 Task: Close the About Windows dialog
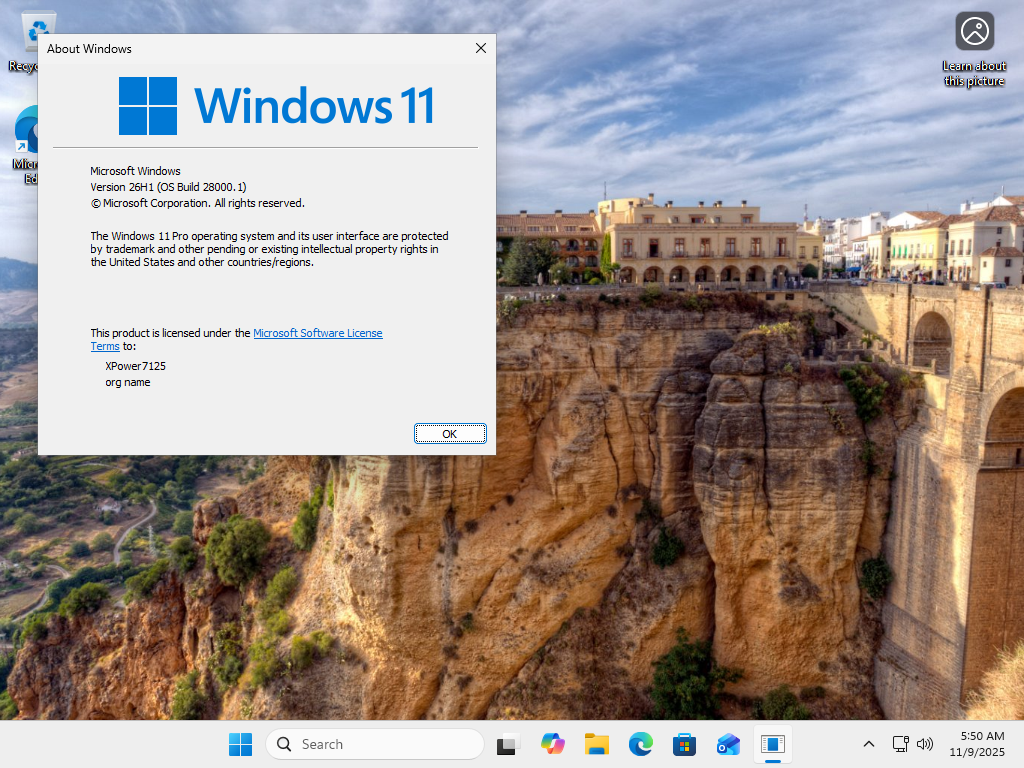[481, 48]
